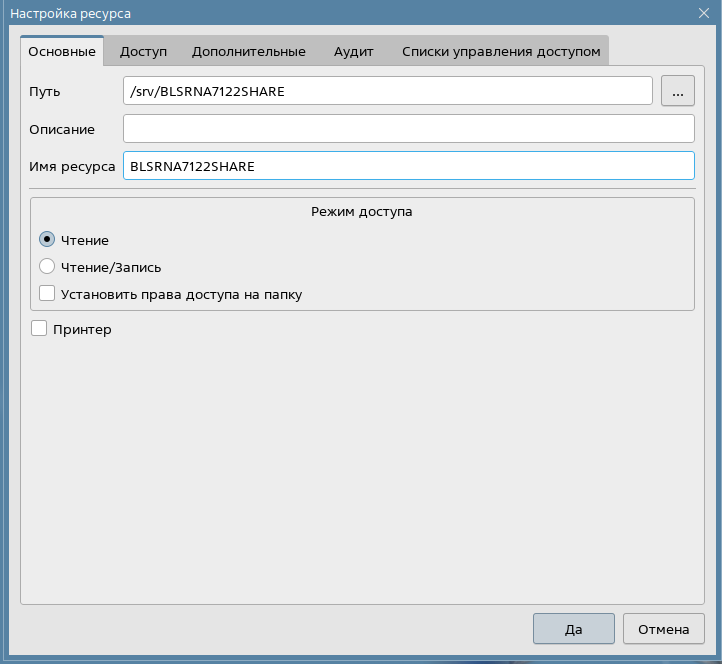Click the Имя ресурса input field
722x664 pixels.
point(409,166)
